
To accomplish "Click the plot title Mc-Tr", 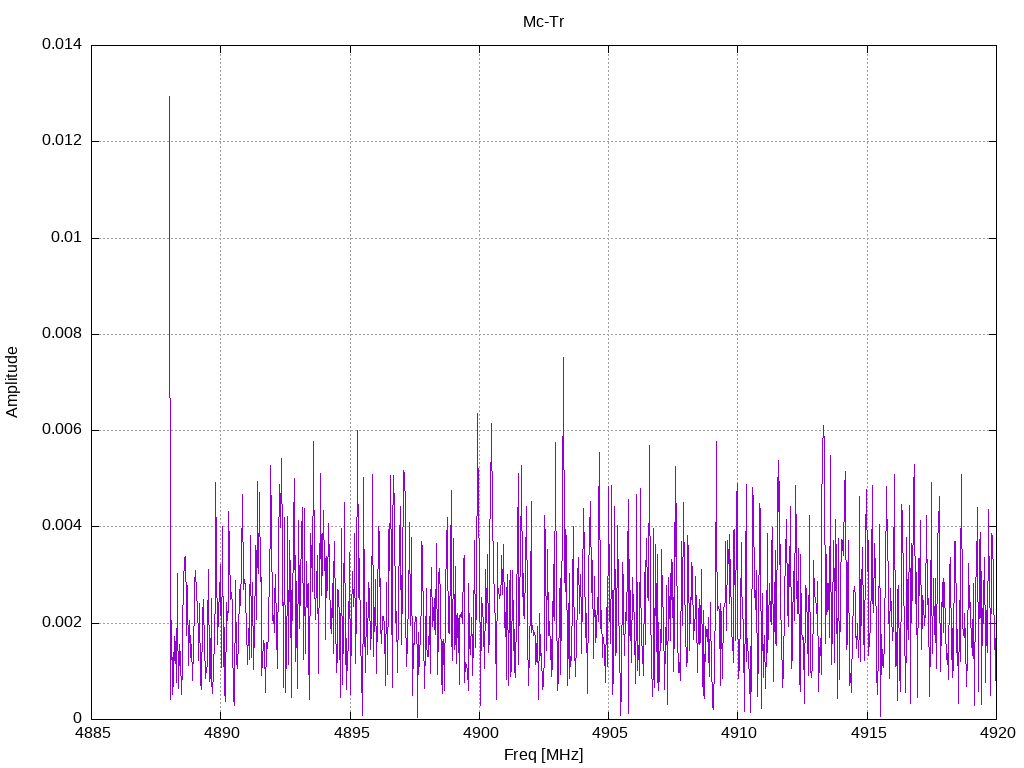I will 543,21.
